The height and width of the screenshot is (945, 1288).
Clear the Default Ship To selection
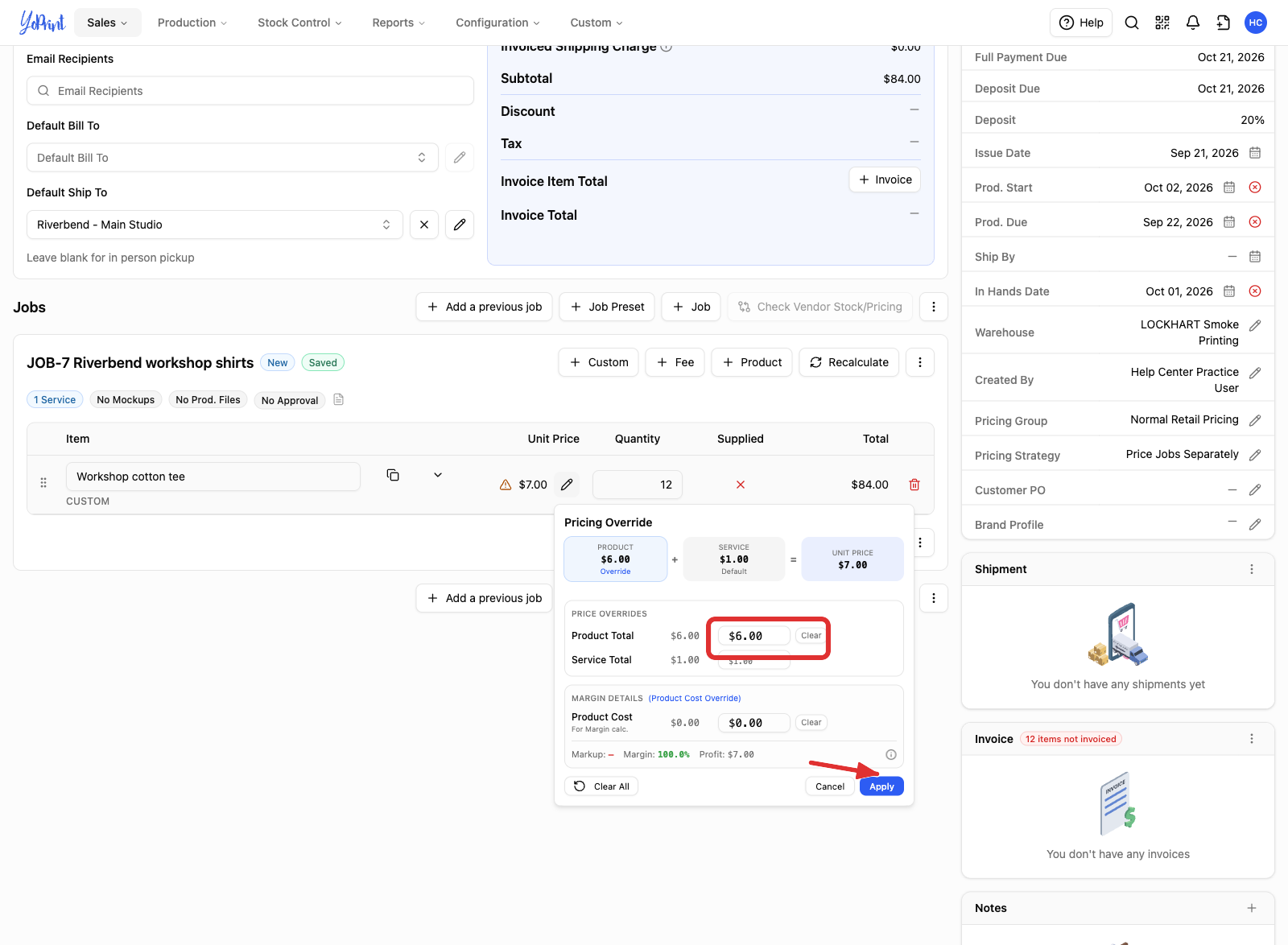click(424, 225)
